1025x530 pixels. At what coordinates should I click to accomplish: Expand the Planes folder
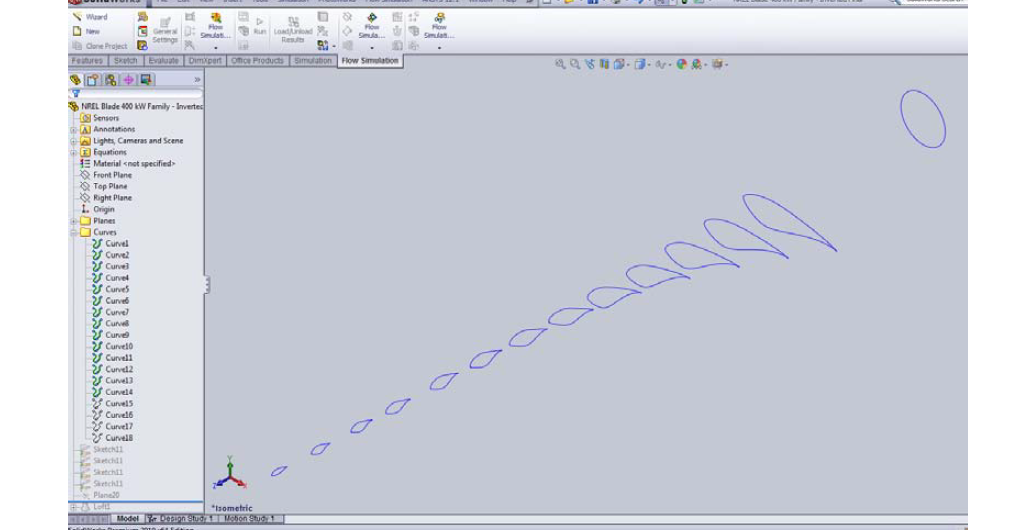74,221
